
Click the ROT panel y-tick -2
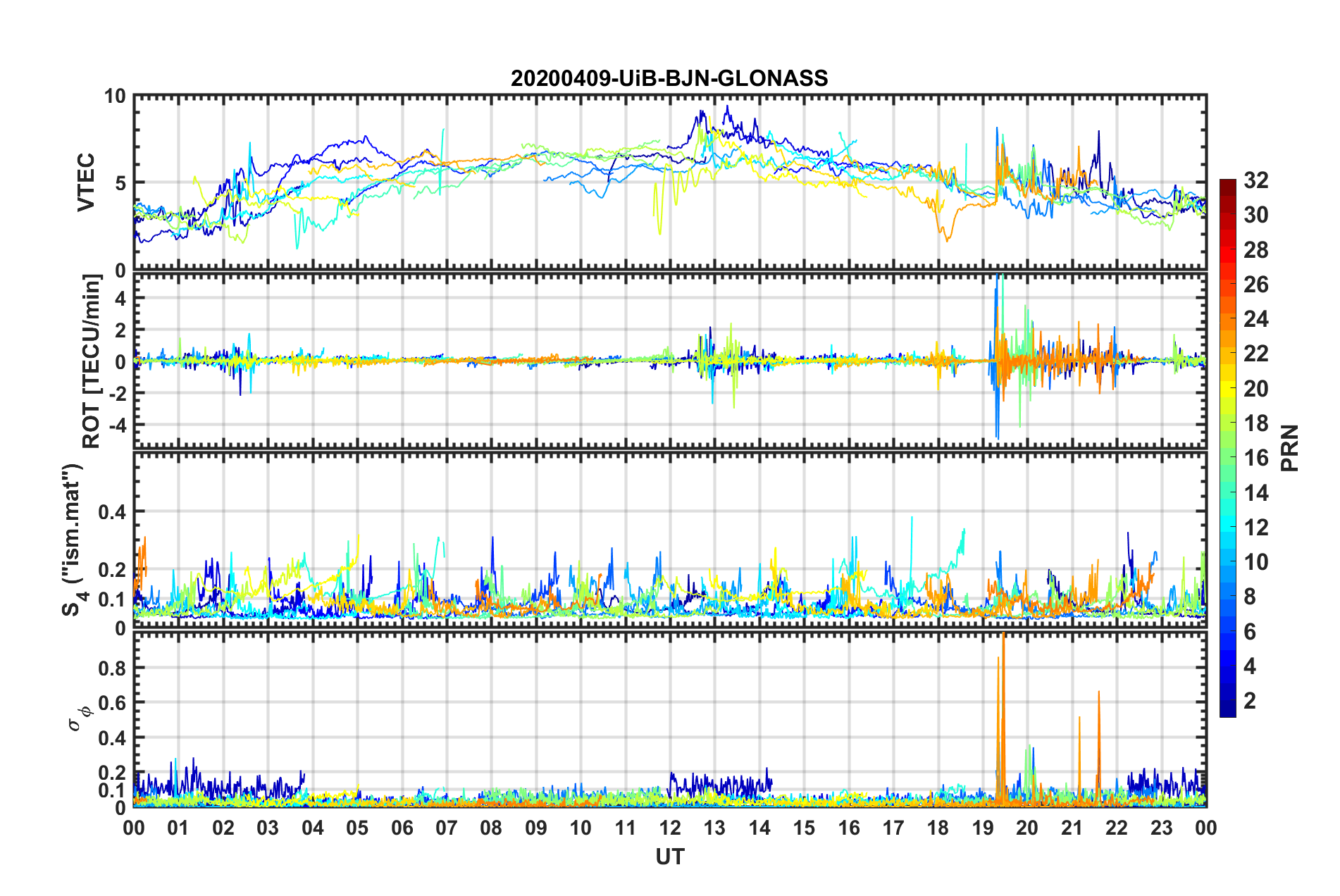(x=118, y=393)
